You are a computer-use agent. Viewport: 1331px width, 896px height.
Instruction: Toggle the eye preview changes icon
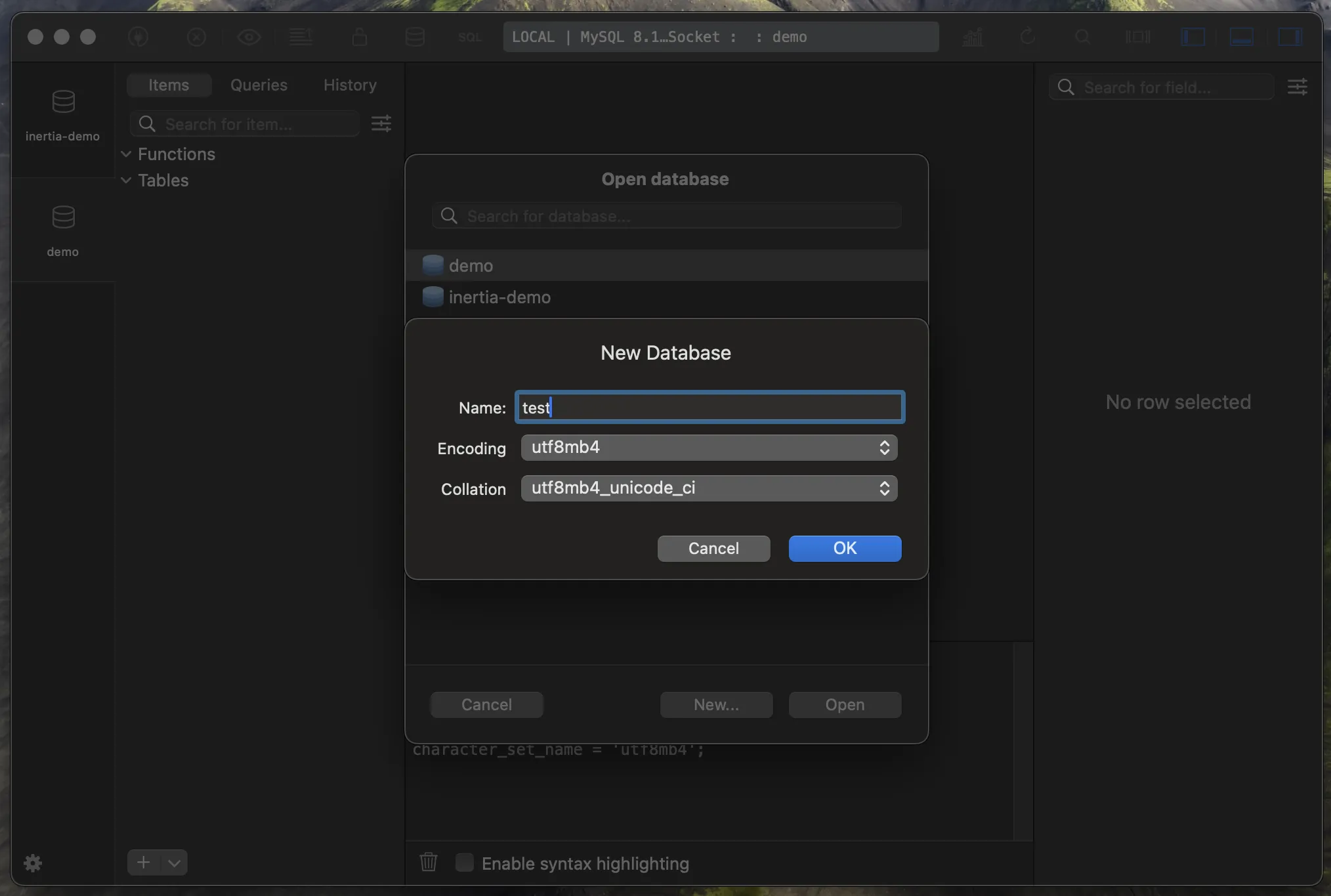tap(249, 37)
